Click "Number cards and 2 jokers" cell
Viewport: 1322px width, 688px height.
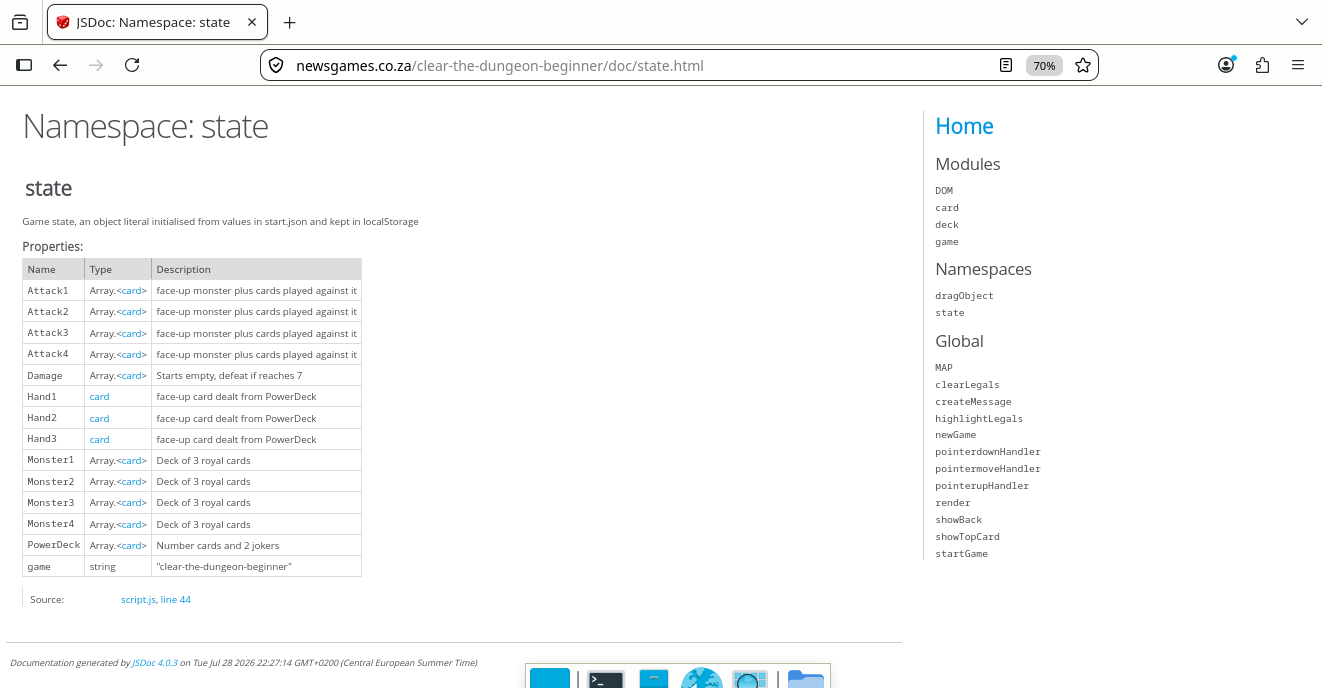[257, 546]
